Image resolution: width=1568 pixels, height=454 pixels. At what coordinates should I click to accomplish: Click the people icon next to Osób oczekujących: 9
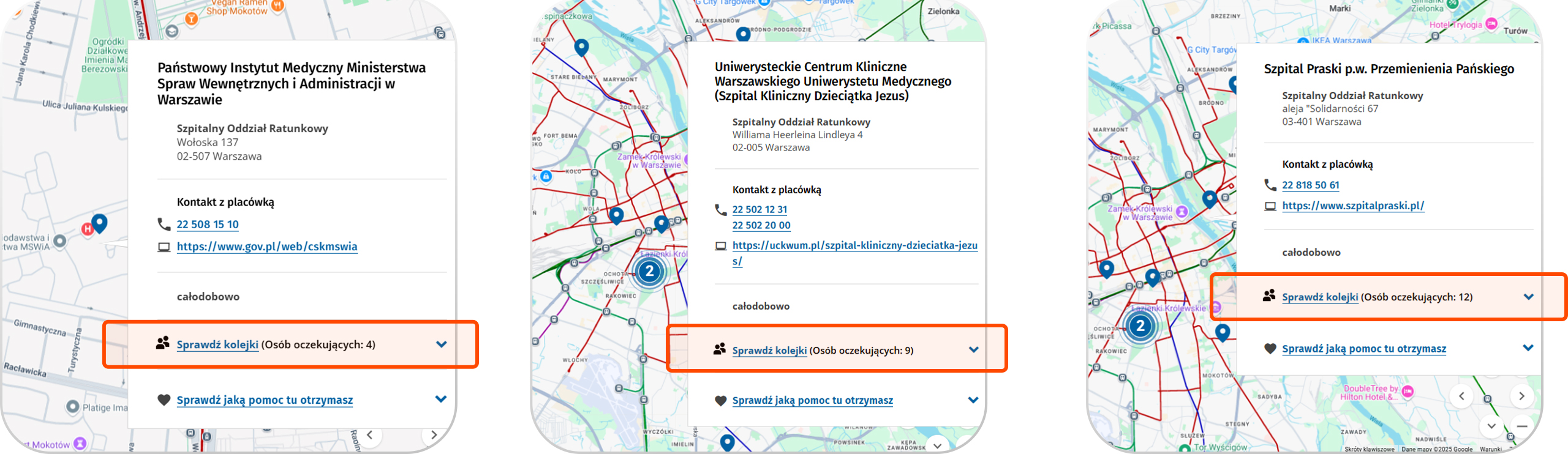click(720, 349)
